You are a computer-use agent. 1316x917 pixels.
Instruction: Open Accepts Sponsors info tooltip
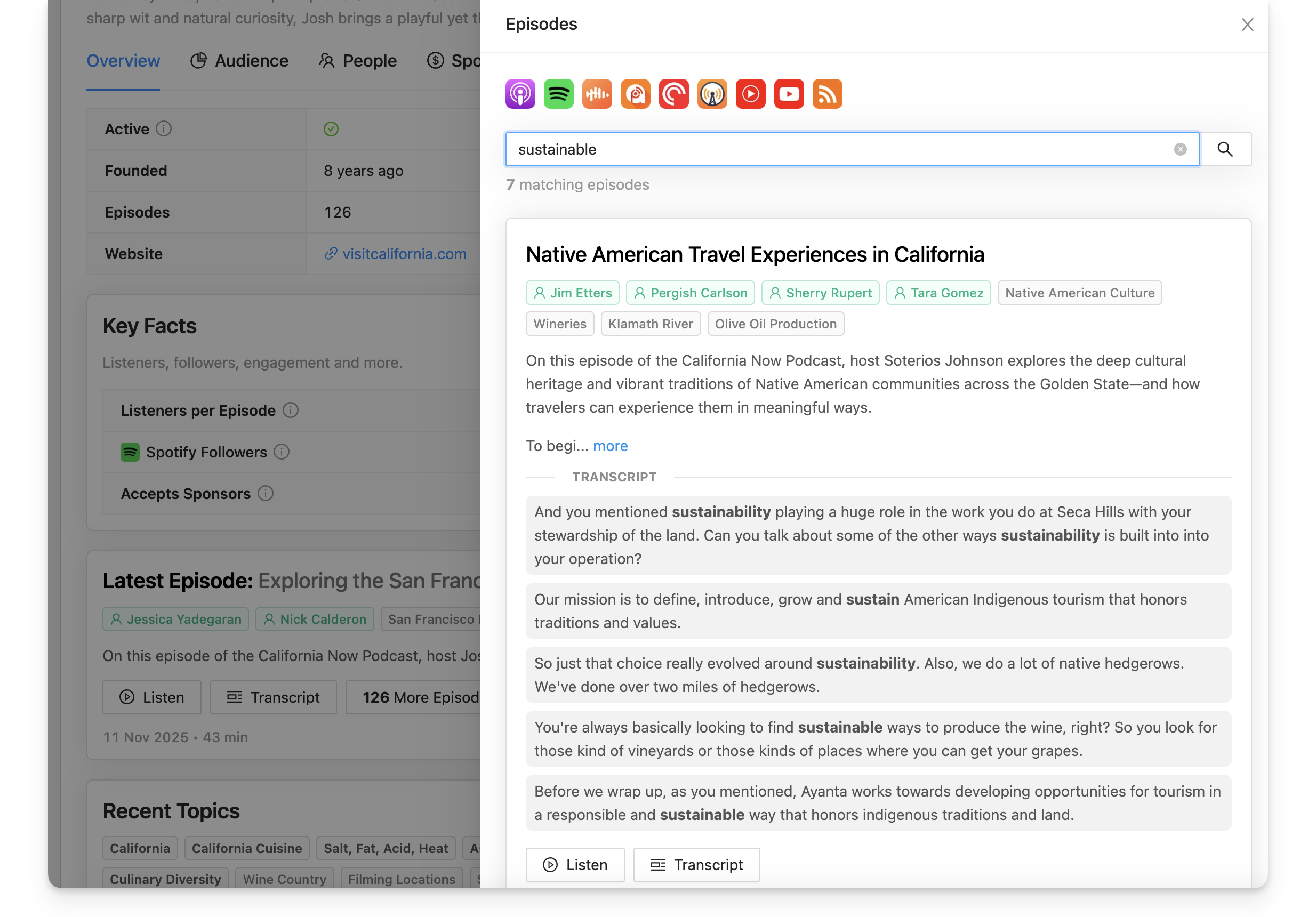[266, 493]
